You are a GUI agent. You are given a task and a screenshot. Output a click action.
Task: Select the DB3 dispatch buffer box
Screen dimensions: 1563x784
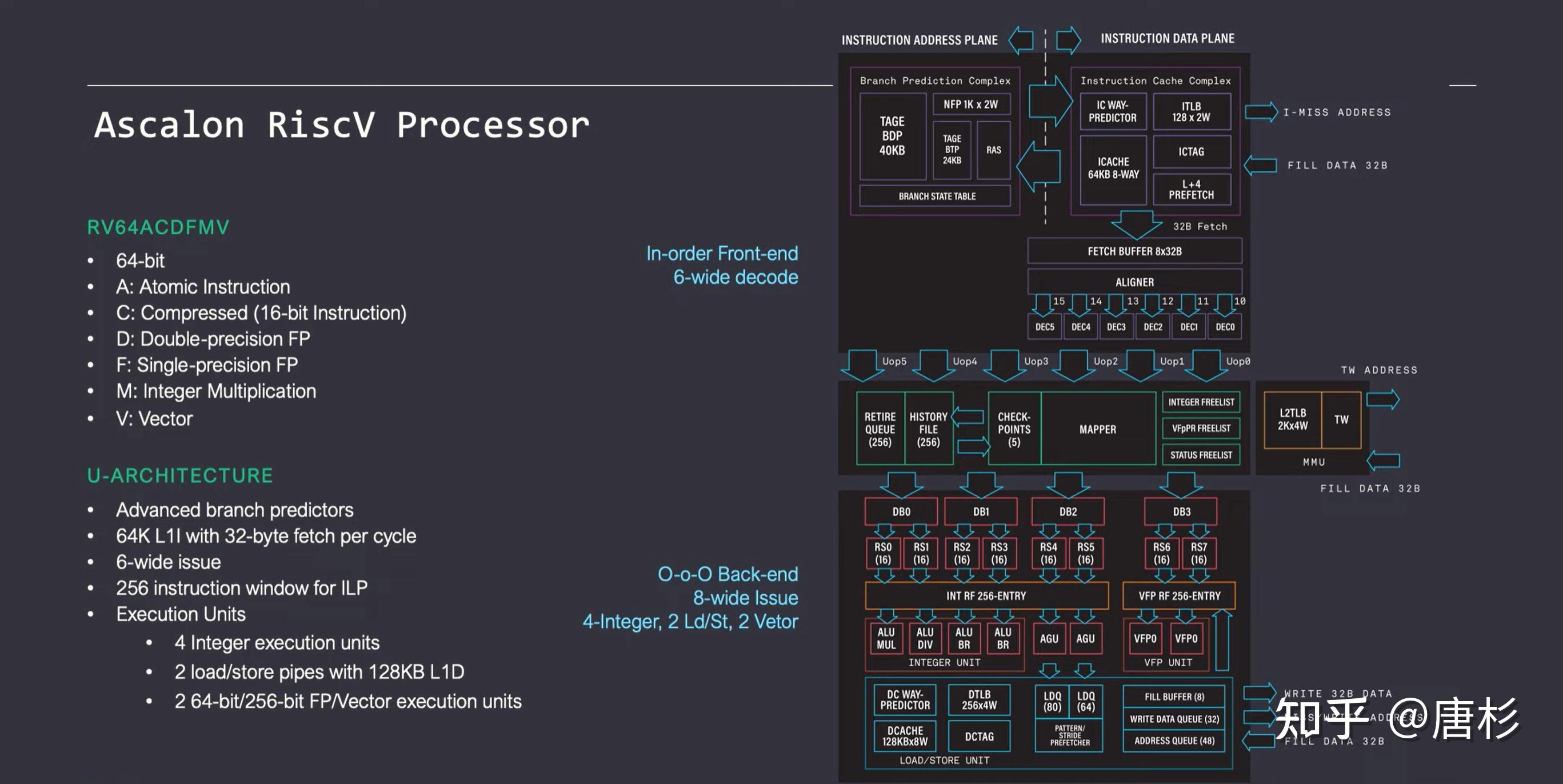tap(1181, 511)
